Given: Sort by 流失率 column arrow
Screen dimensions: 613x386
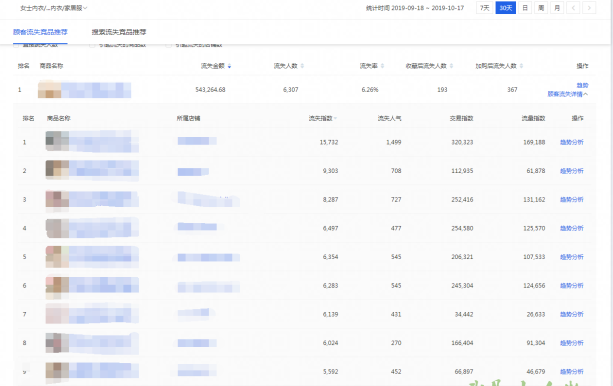Looking at the screenshot, I should 382,66.
